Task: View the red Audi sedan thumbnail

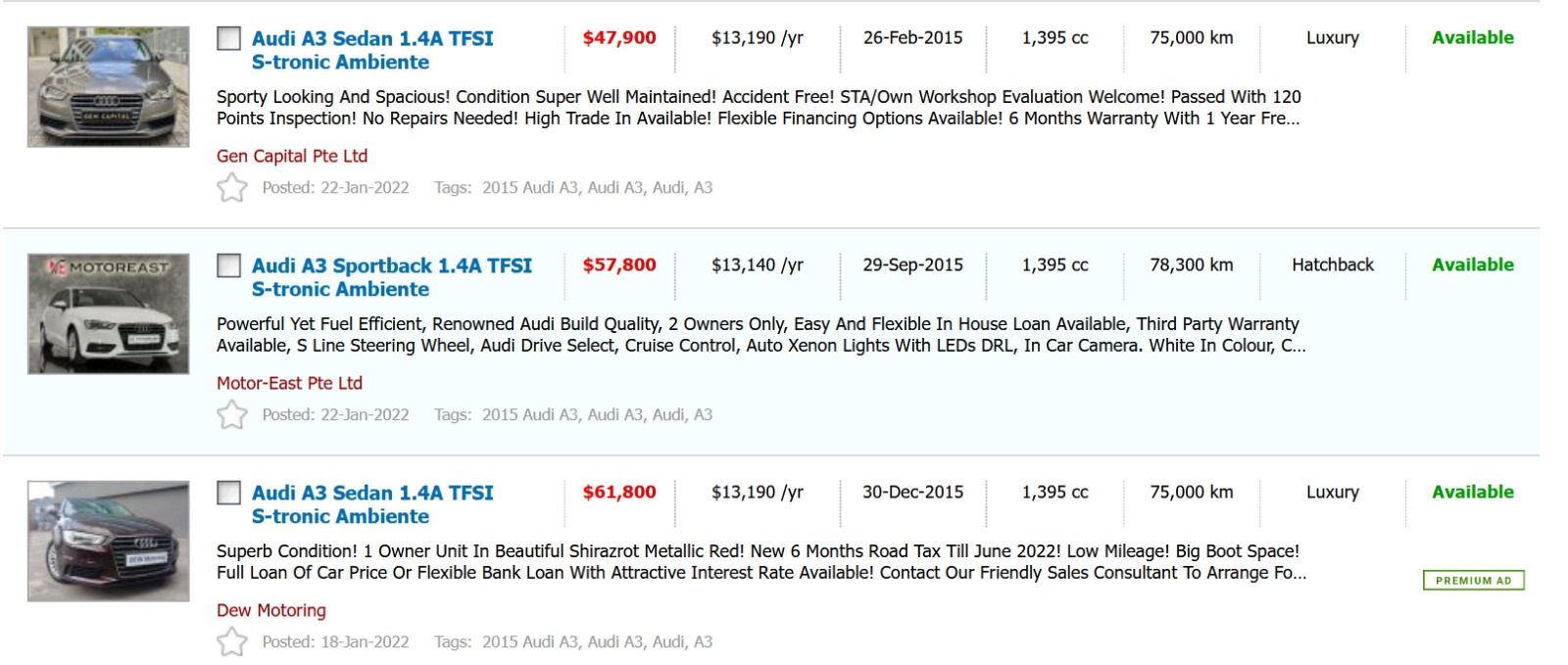Action: pyautogui.click(x=108, y=542)
